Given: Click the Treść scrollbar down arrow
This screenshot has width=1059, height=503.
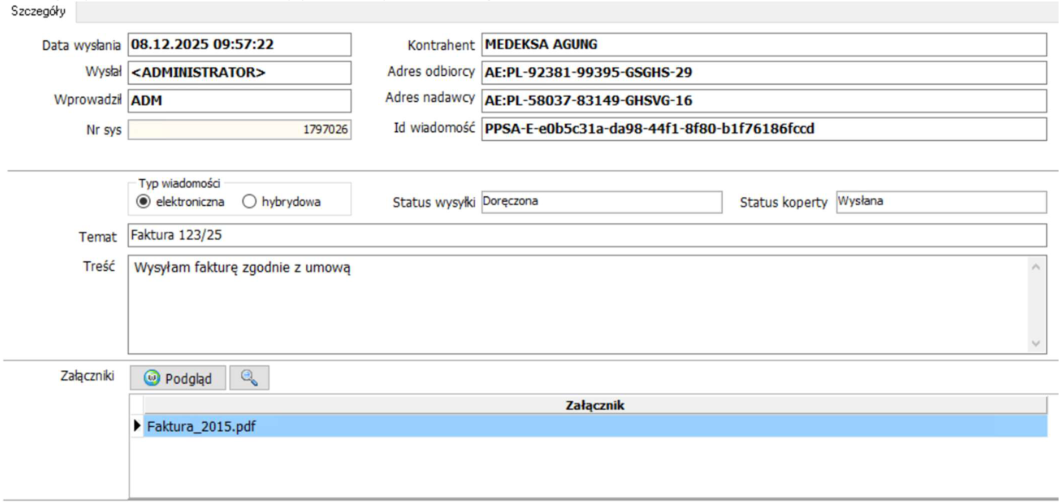Looking at the screenshot, I should point(1036,344).
